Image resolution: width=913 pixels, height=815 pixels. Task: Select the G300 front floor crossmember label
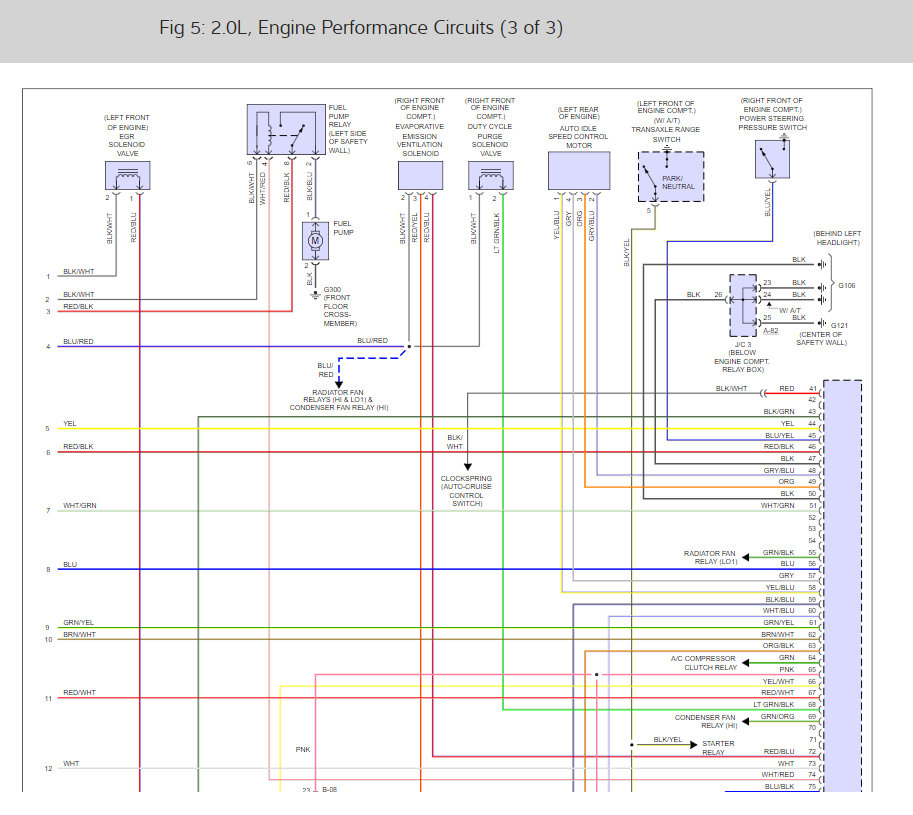pos(340,306)
